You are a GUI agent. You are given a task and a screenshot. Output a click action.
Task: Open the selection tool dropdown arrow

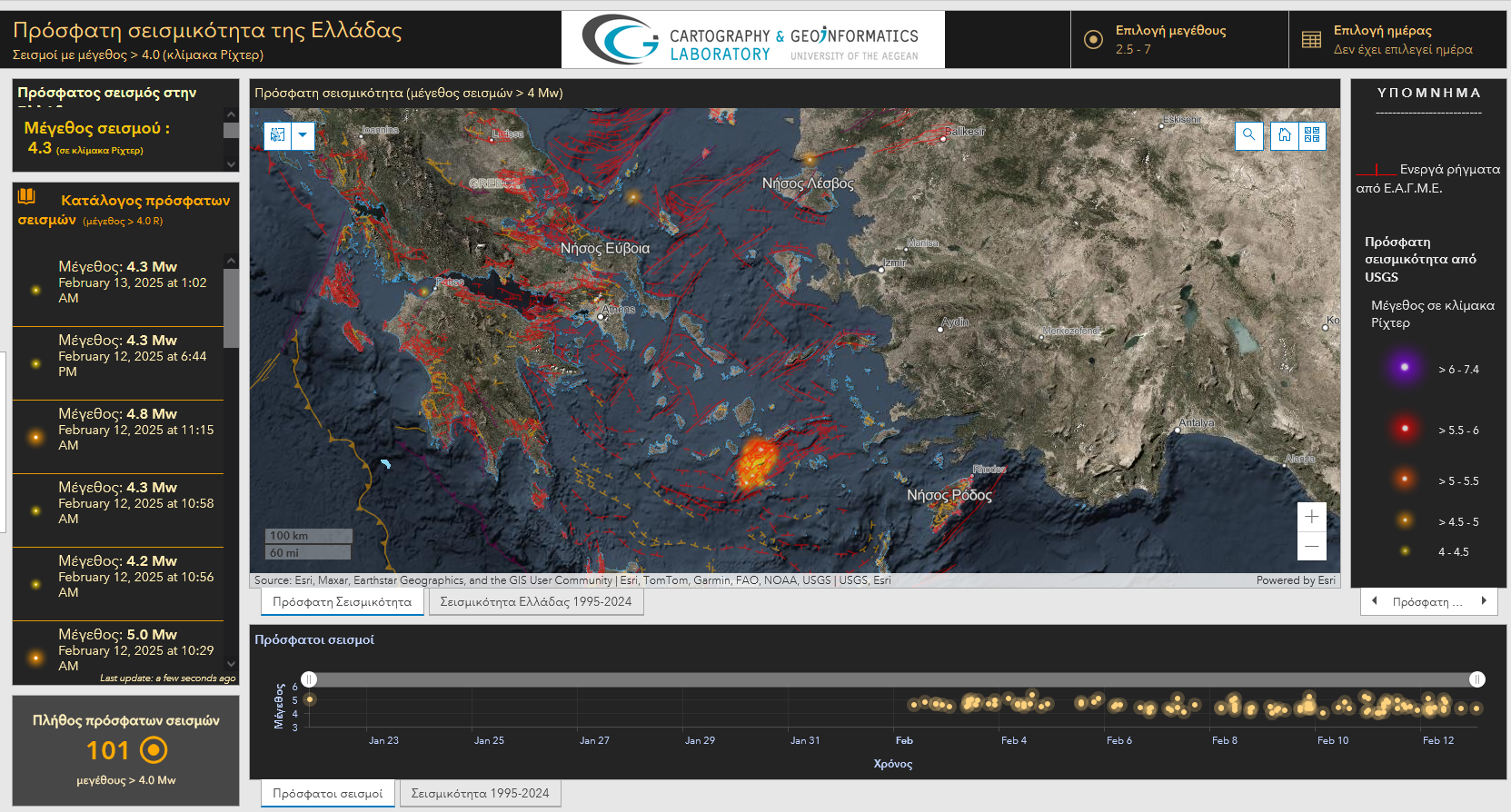303,135
